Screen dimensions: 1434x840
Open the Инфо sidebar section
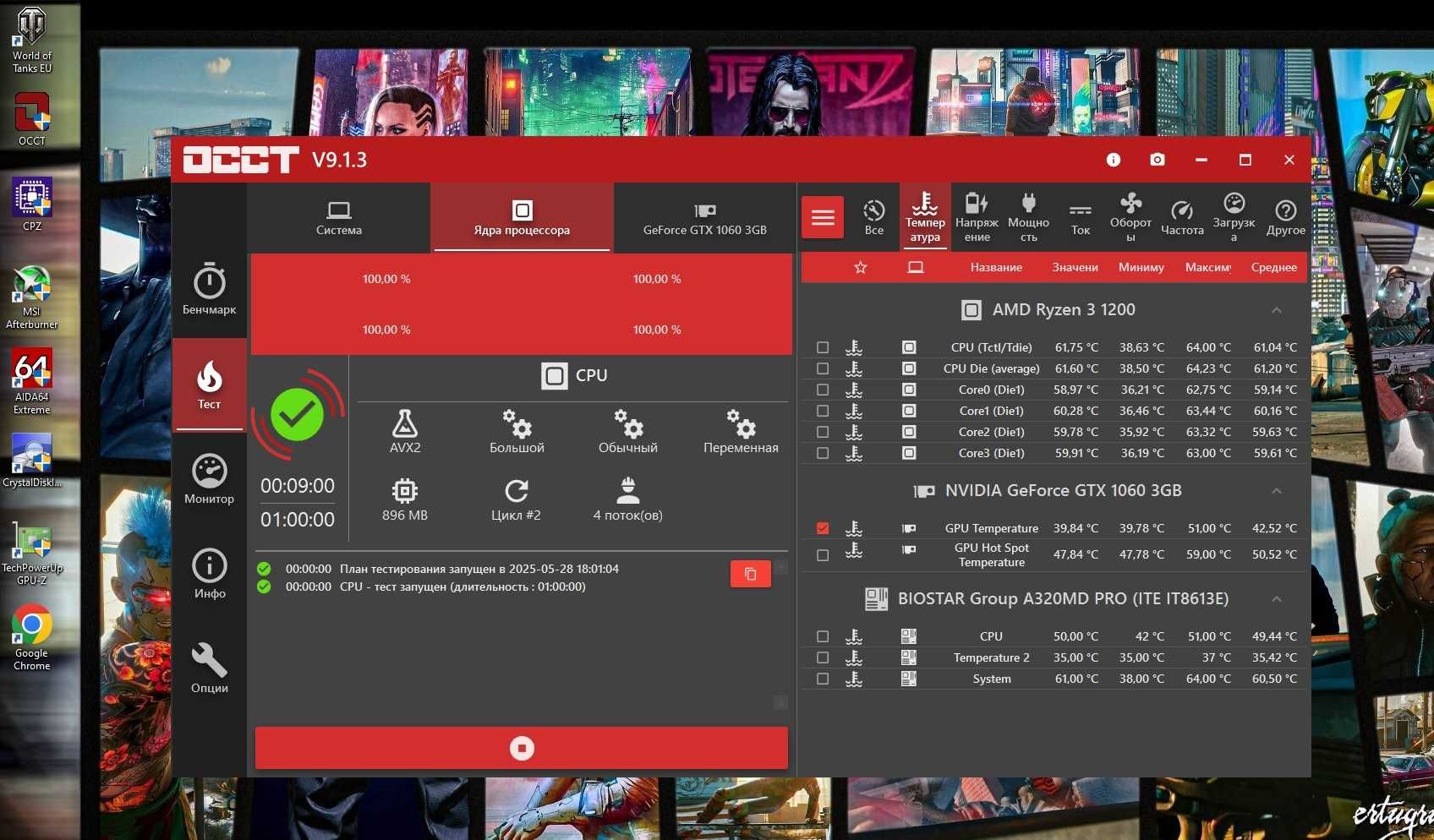pos(209,574)
